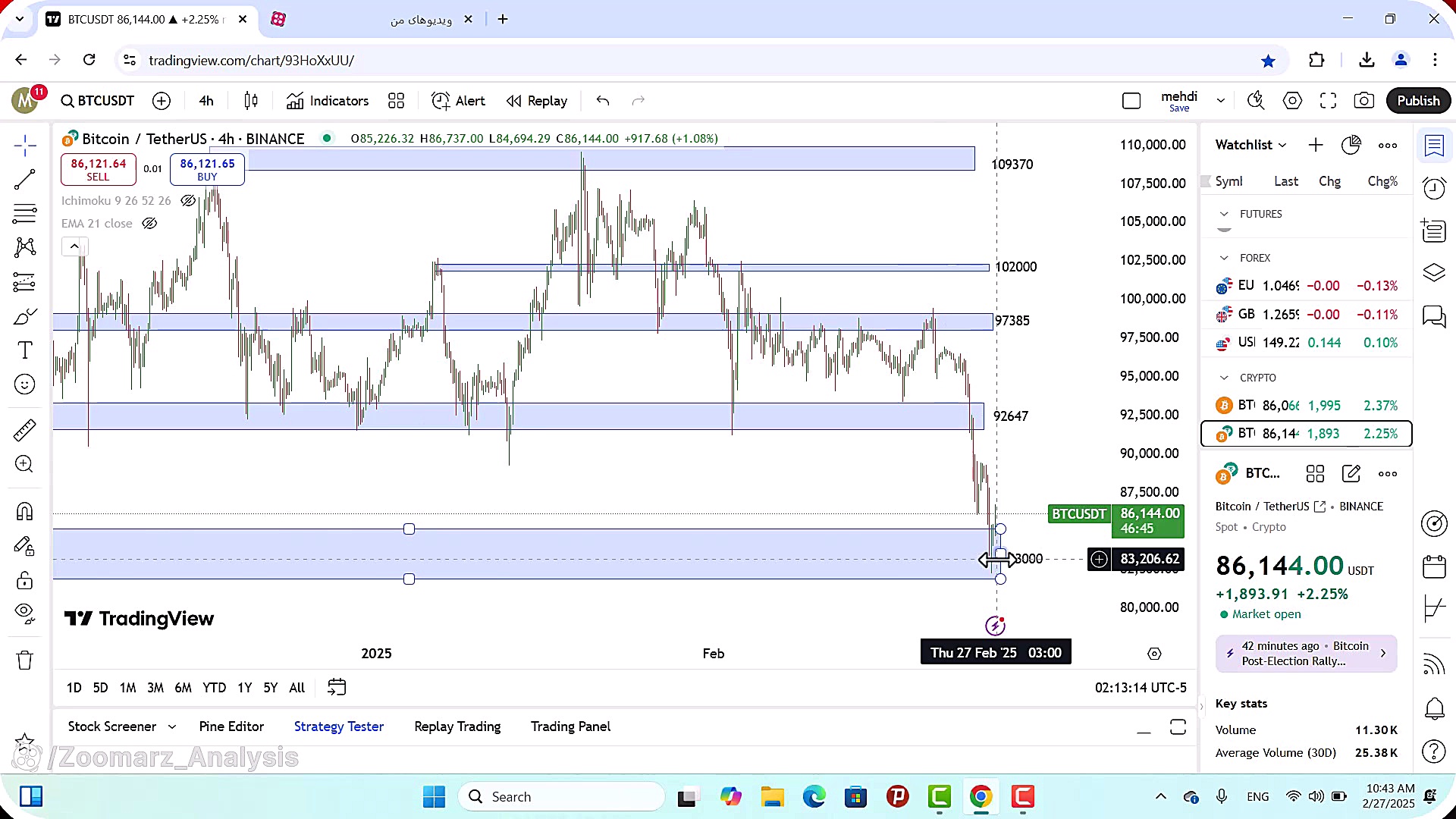
Task: Open the emoji icons tool
Action: pyautogui.click(x=25, y=384)
